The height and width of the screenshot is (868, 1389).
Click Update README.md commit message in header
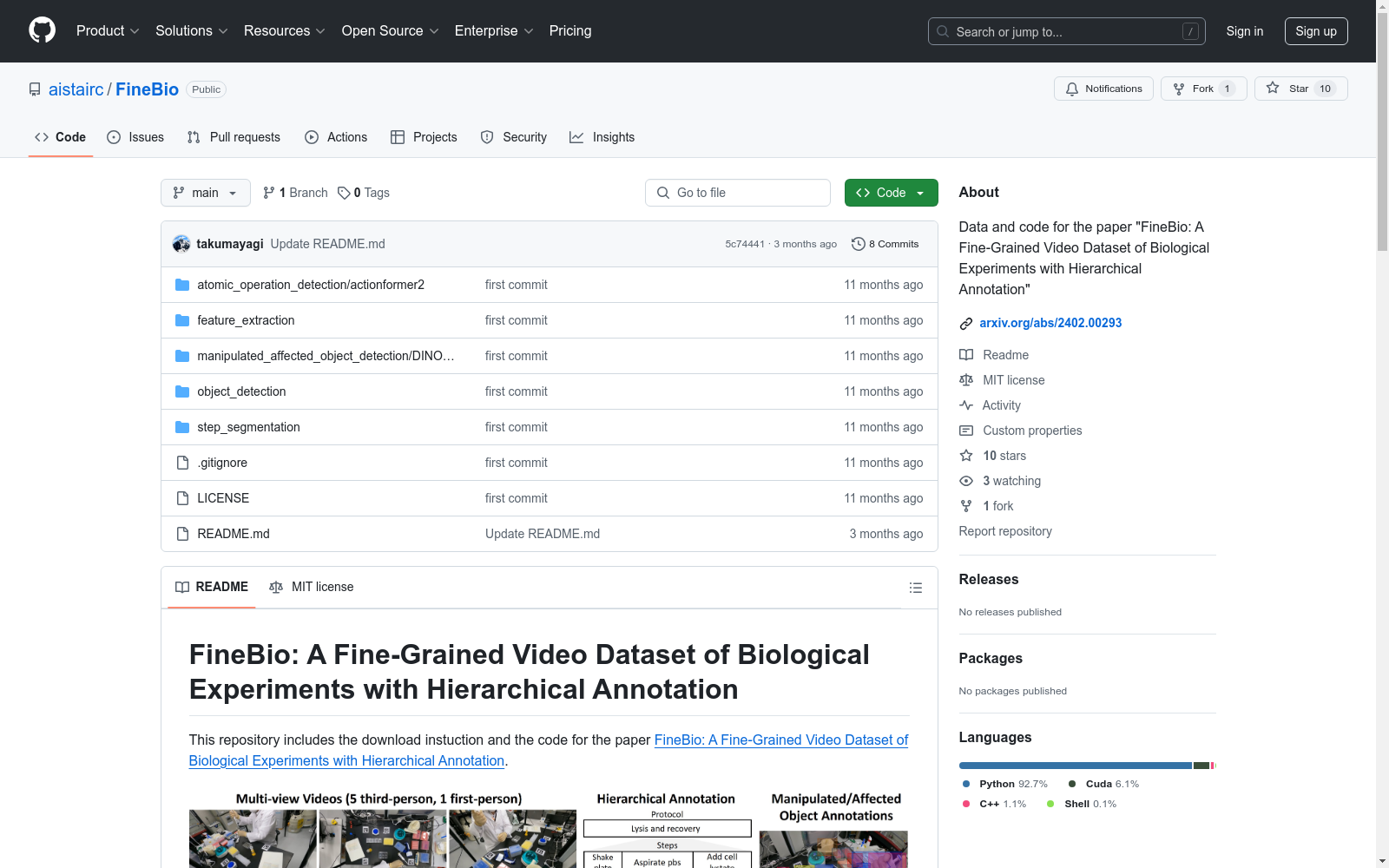327,244
